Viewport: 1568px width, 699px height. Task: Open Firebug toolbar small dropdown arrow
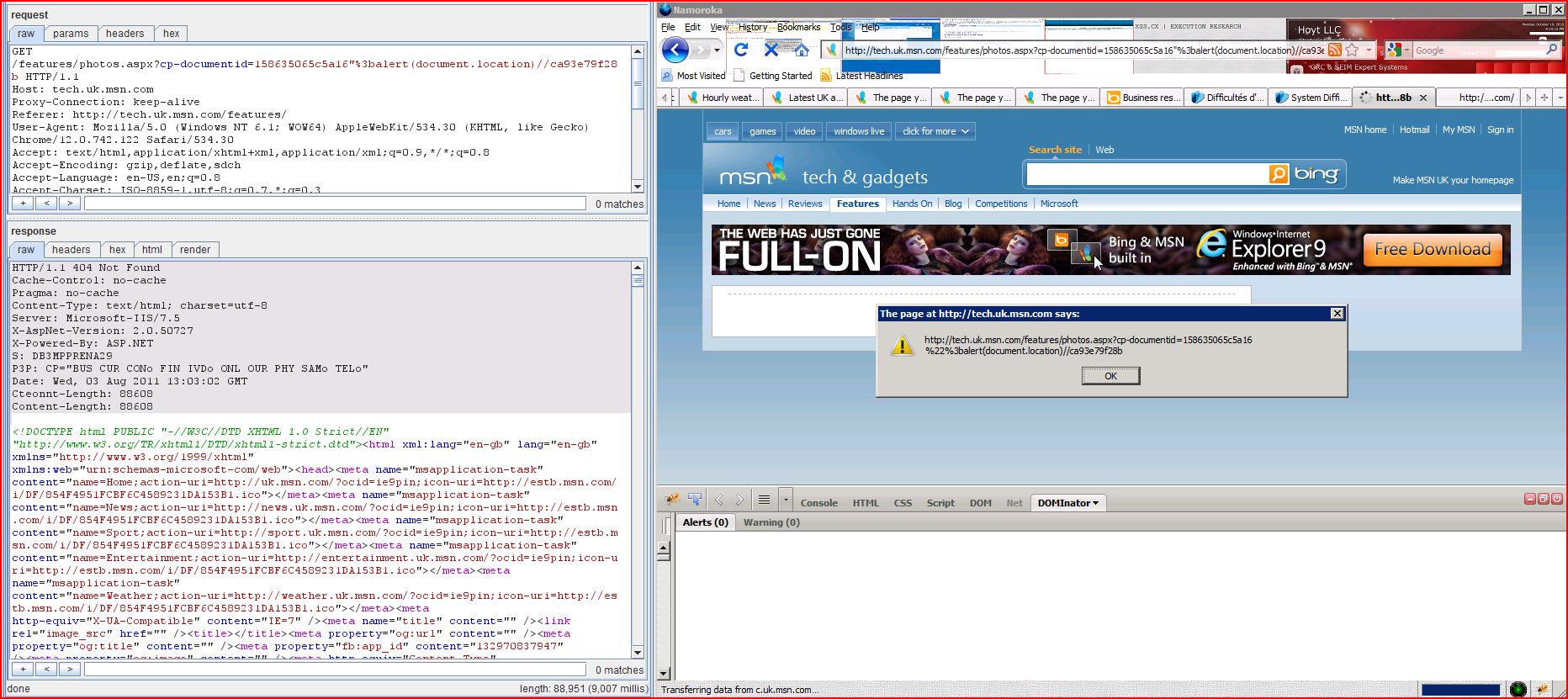pyautogui.click(x=786, y=500)
